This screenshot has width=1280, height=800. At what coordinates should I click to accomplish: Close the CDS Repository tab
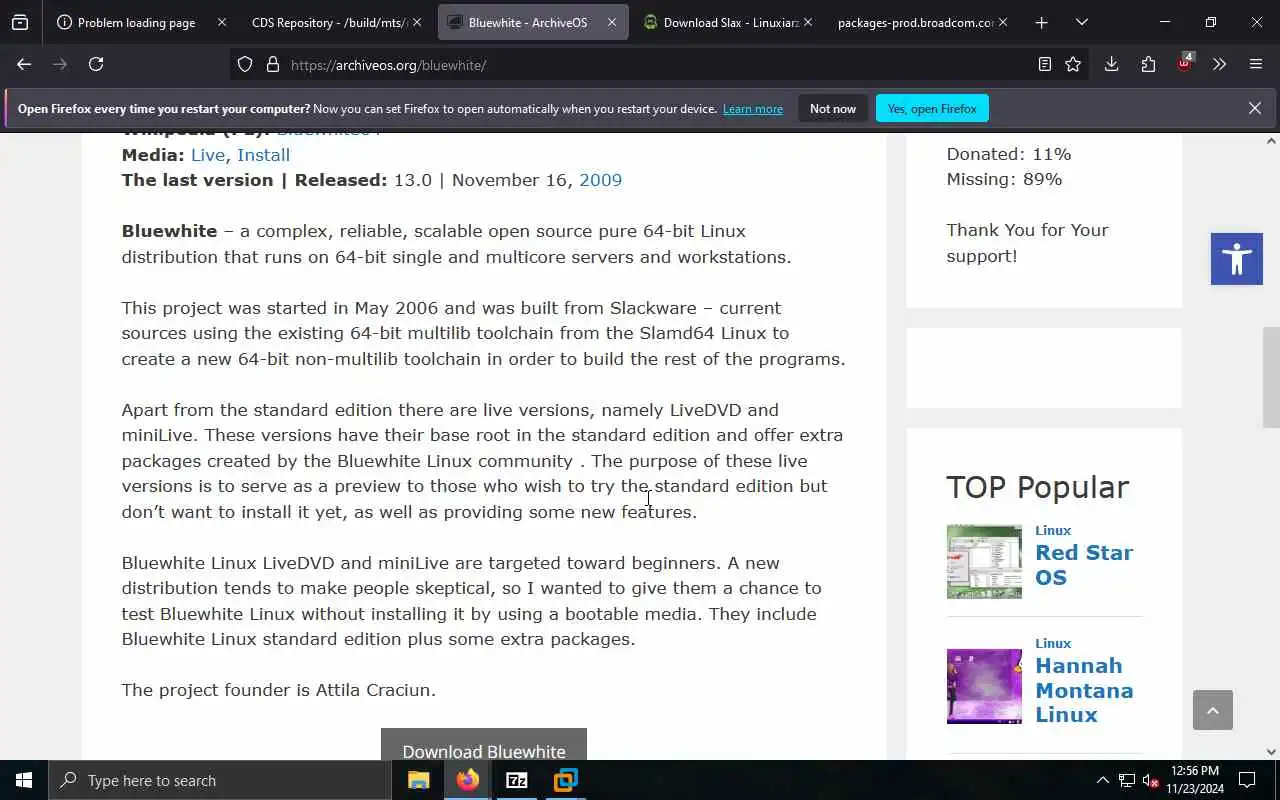click(417, 22)
